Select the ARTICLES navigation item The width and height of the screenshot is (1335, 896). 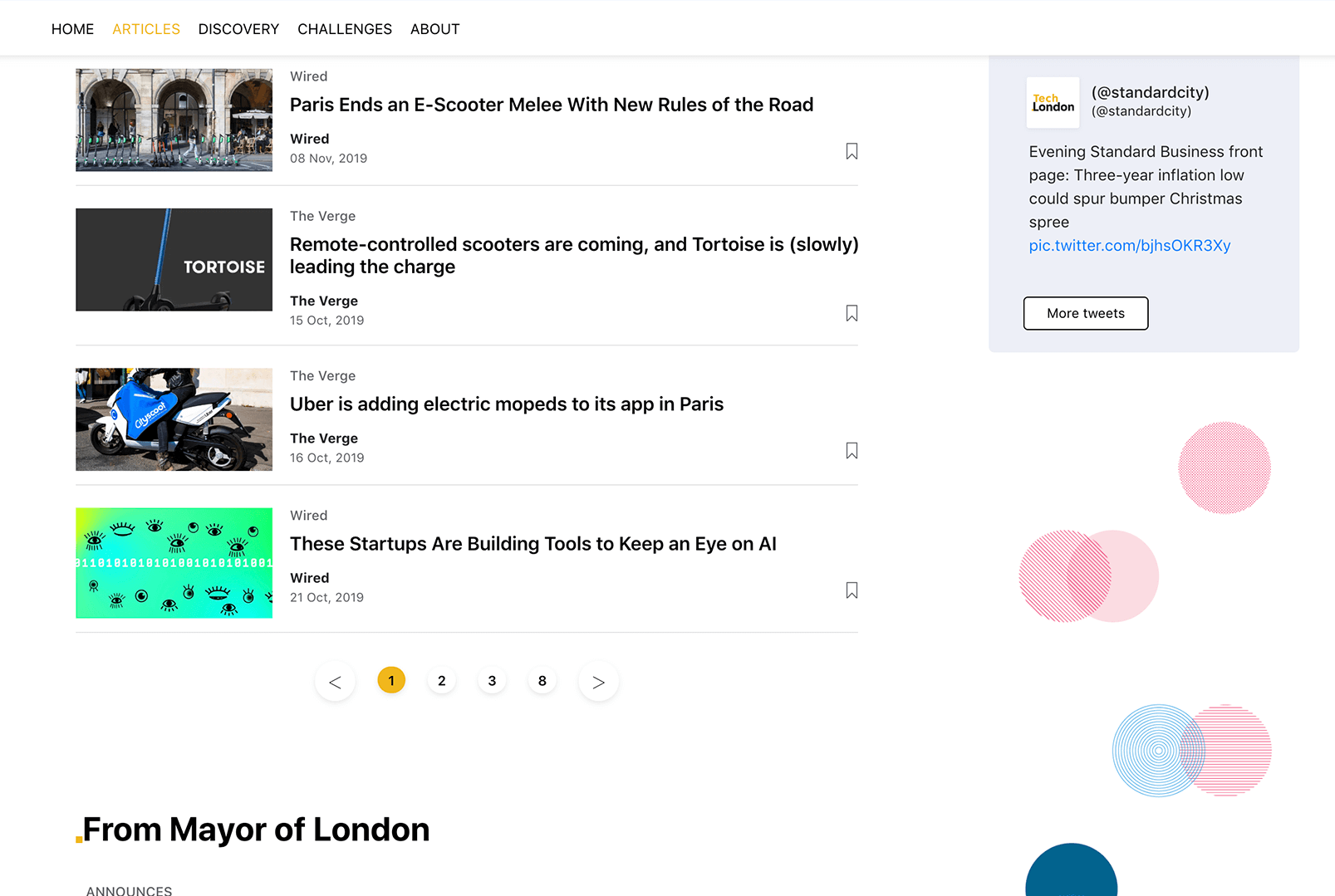point(146,29)
